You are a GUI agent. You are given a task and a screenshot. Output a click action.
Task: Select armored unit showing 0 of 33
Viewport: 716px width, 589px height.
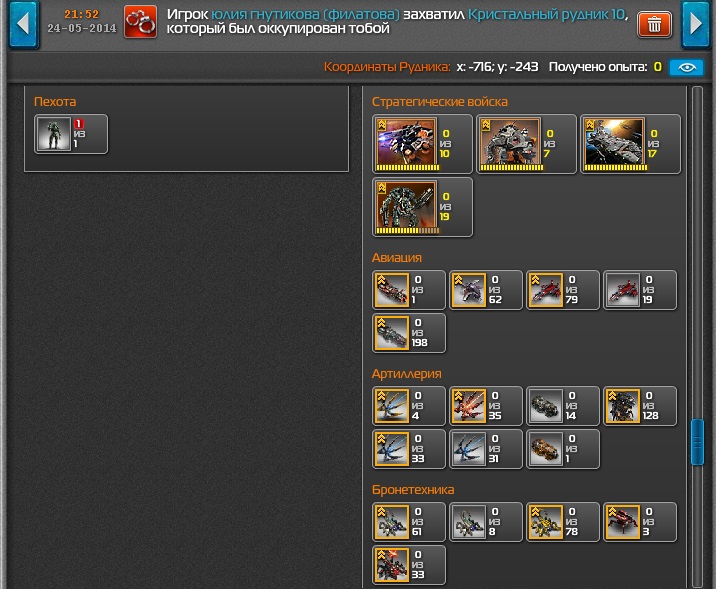[409, 565]
